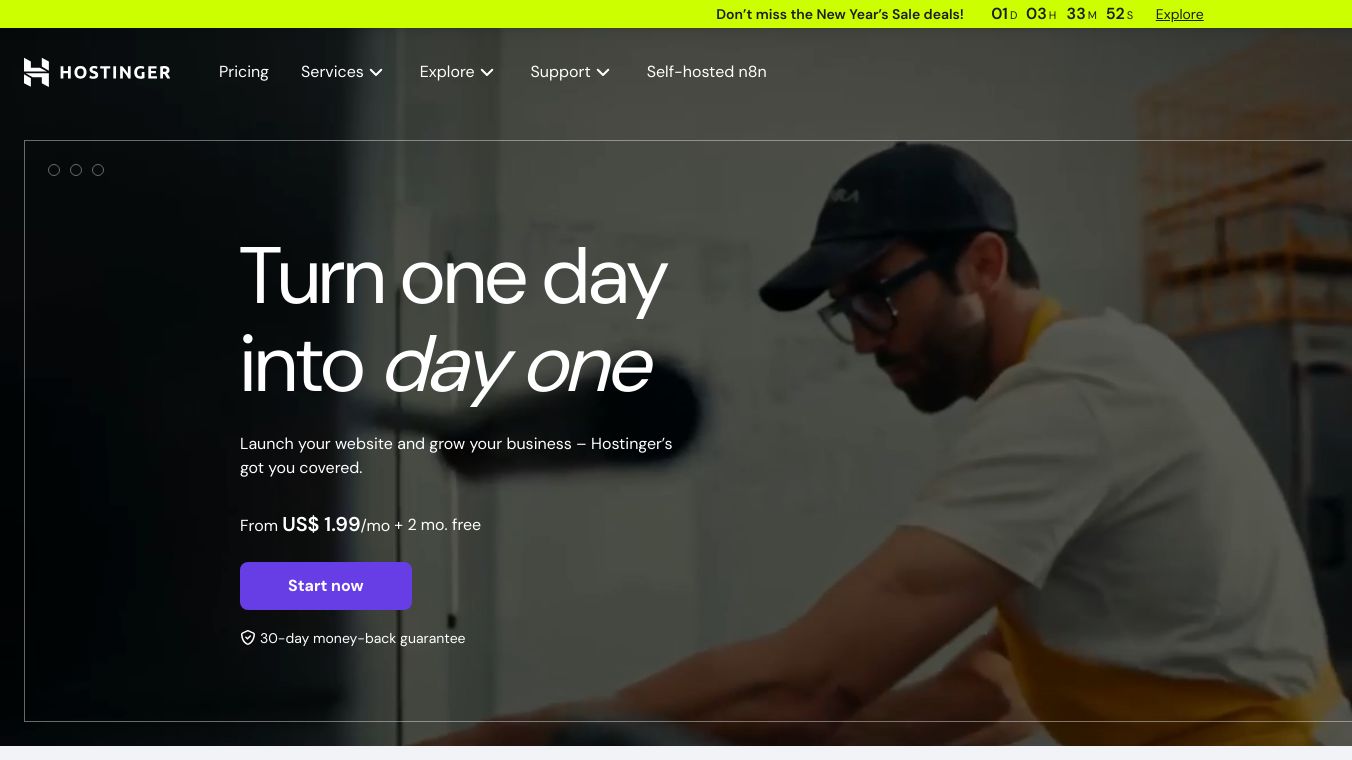
Task: Click the US$ 1.99 price text
Action: coord(321,524)
